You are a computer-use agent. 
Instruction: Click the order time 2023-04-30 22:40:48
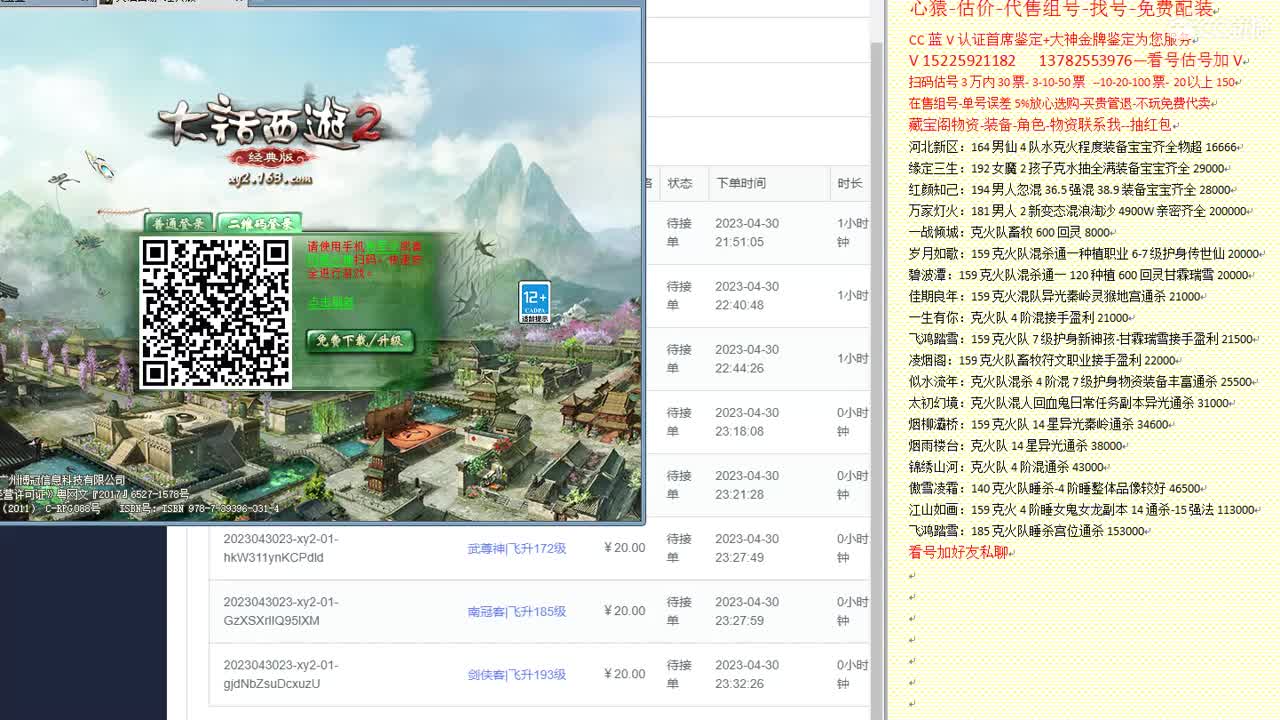[x=747, y=295]
